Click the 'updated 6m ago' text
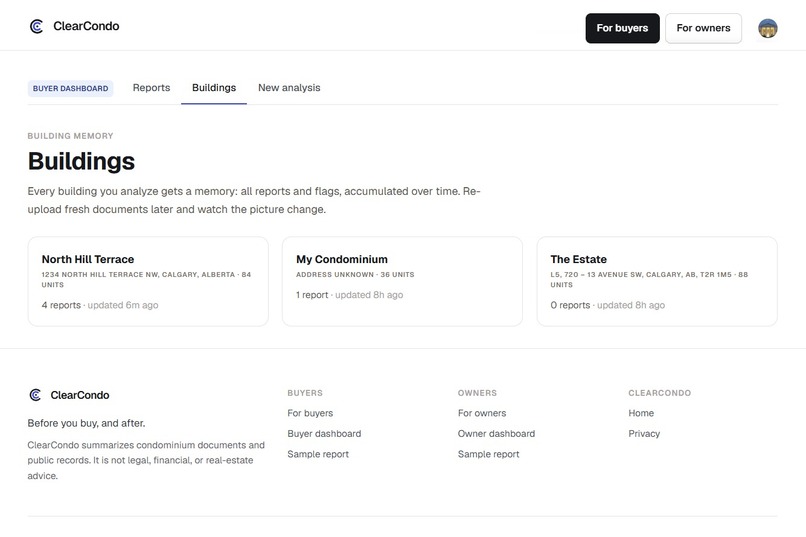The width and height of the screenshot is (806, 537). pos(123,305)
